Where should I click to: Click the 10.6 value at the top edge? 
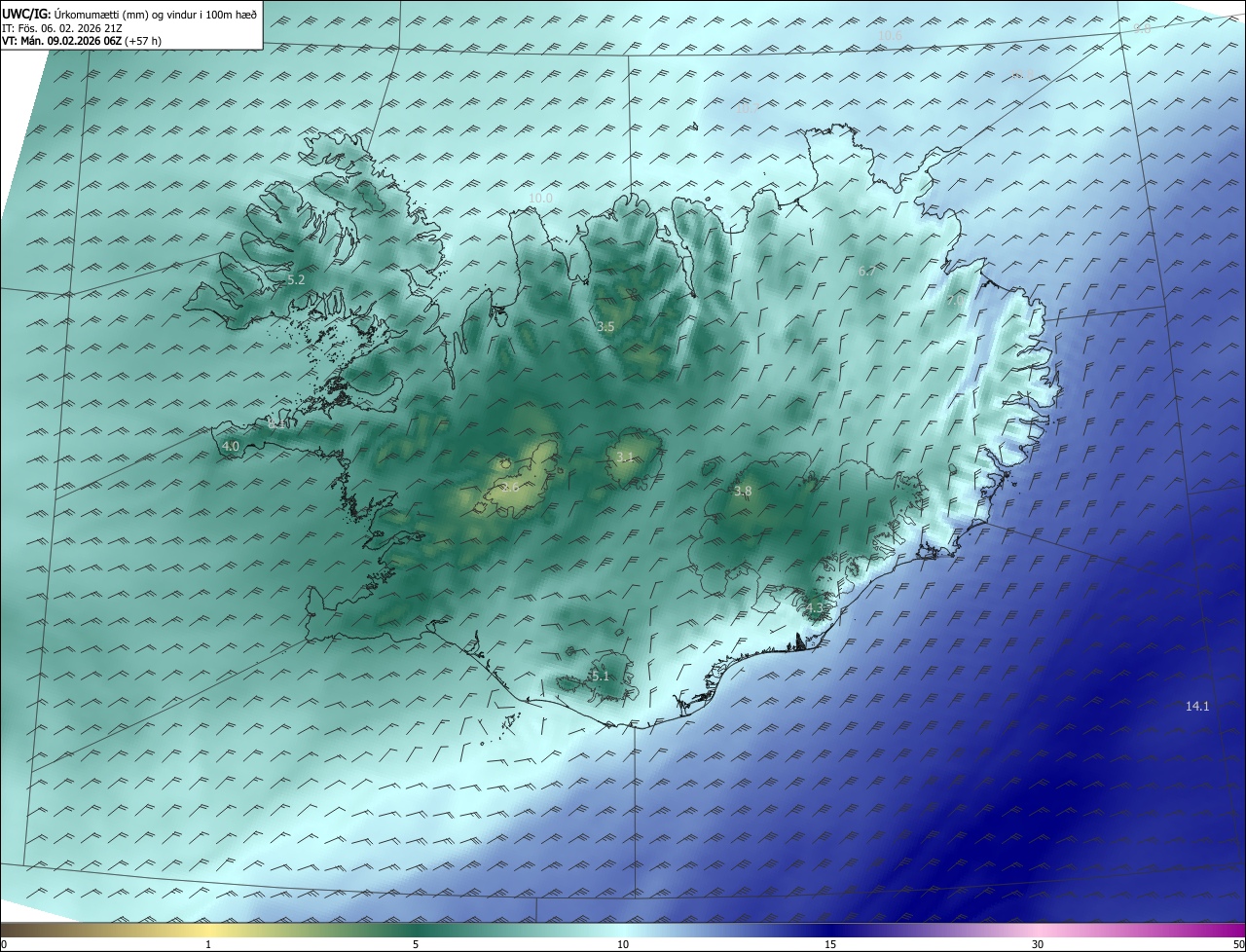[x=890, y=35]
